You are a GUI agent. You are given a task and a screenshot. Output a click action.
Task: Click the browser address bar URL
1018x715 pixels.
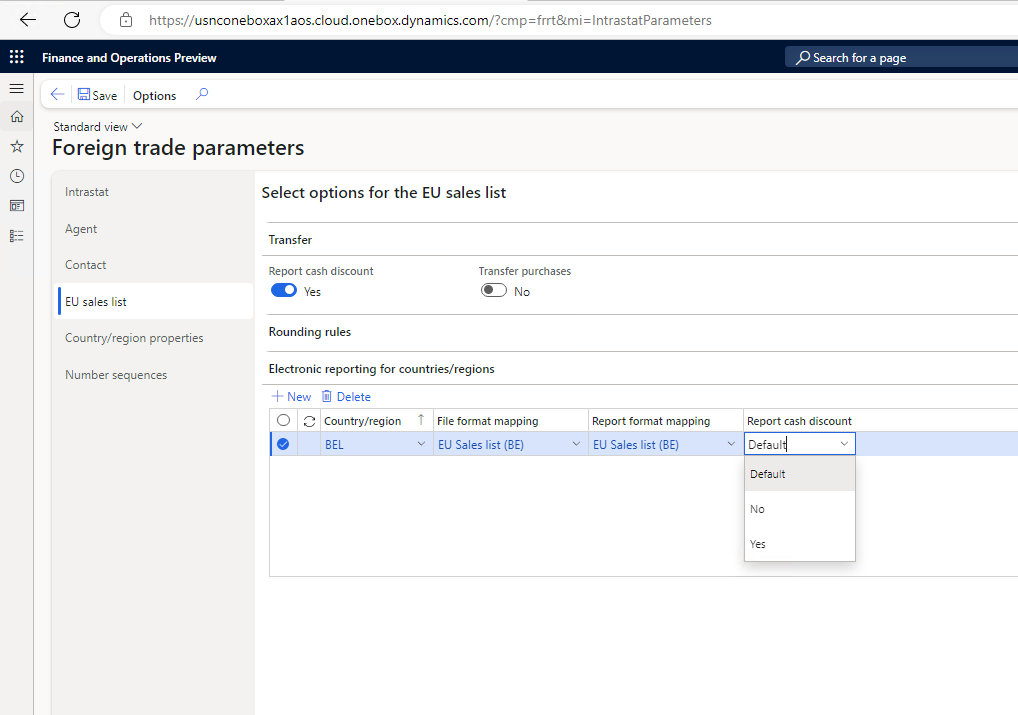(x=430, y=20)
